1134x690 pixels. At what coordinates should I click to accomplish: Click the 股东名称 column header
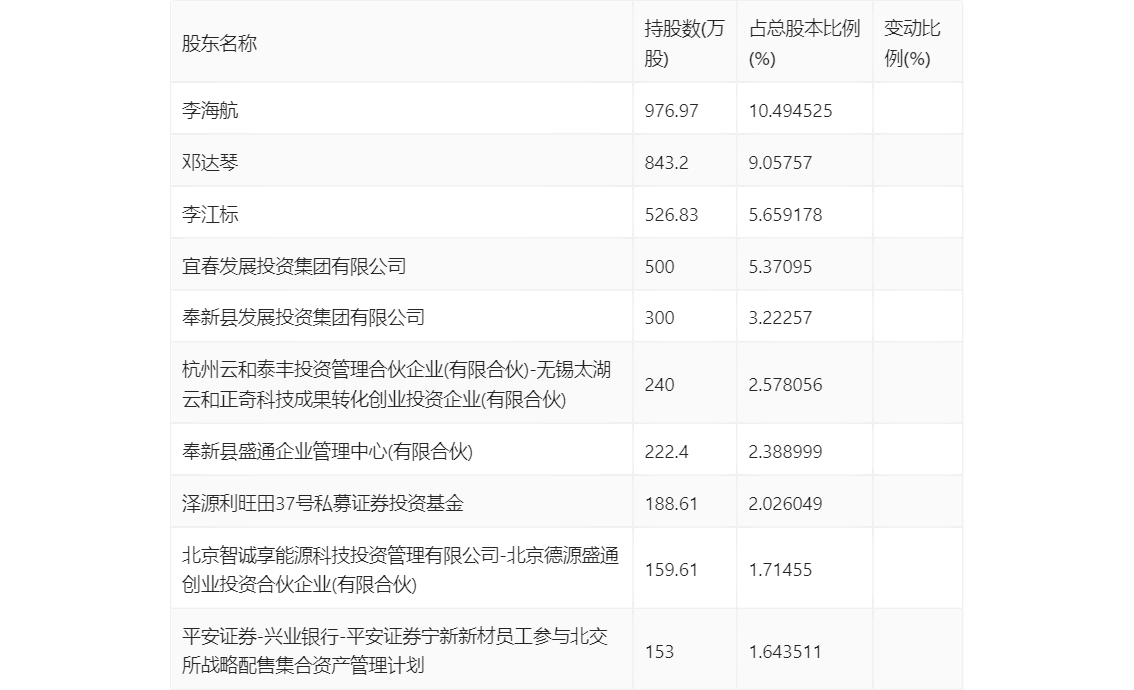219,43
